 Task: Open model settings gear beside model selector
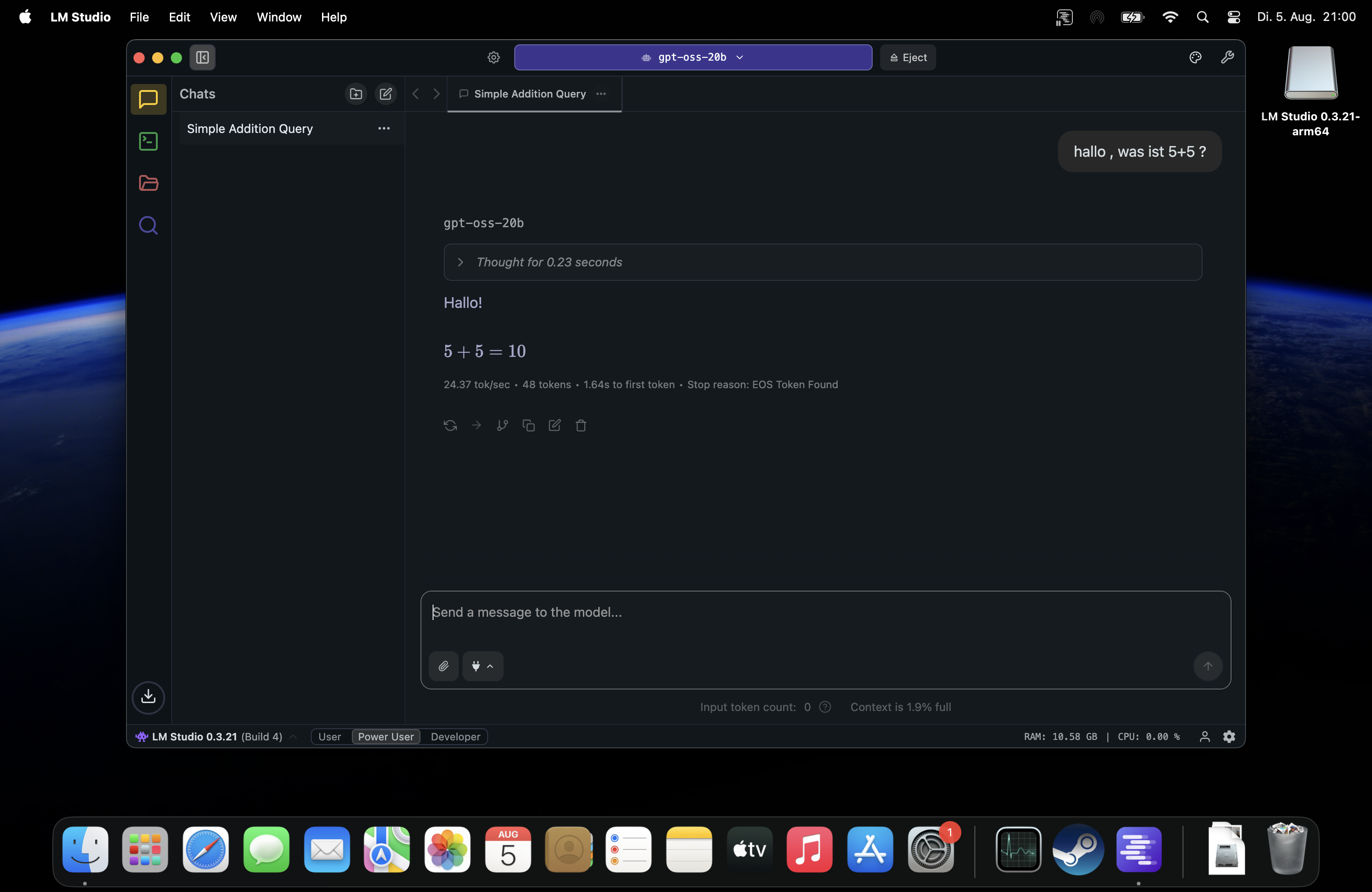(x=493, y=57)
